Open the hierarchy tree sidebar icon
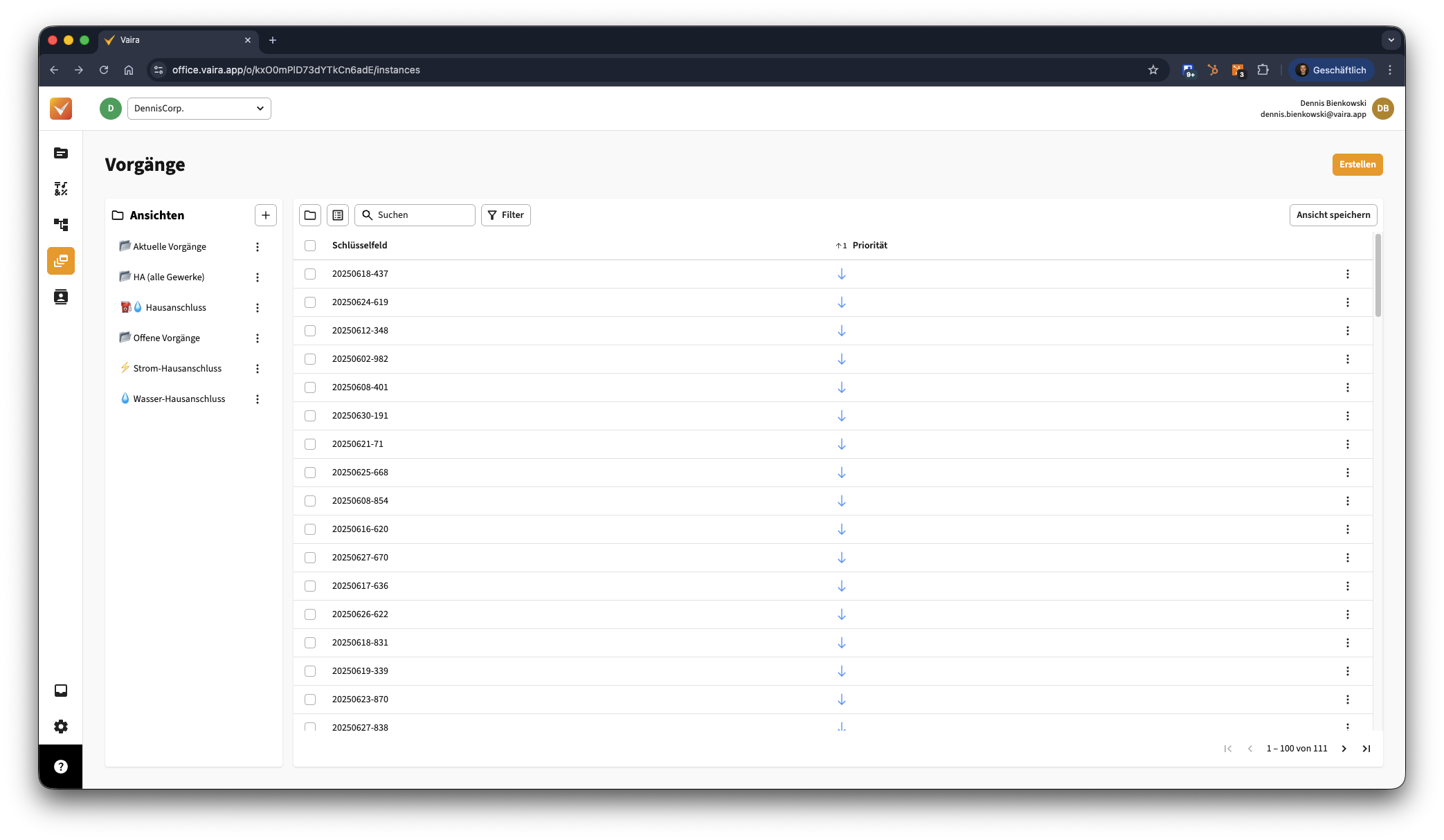 coord(61,225)
